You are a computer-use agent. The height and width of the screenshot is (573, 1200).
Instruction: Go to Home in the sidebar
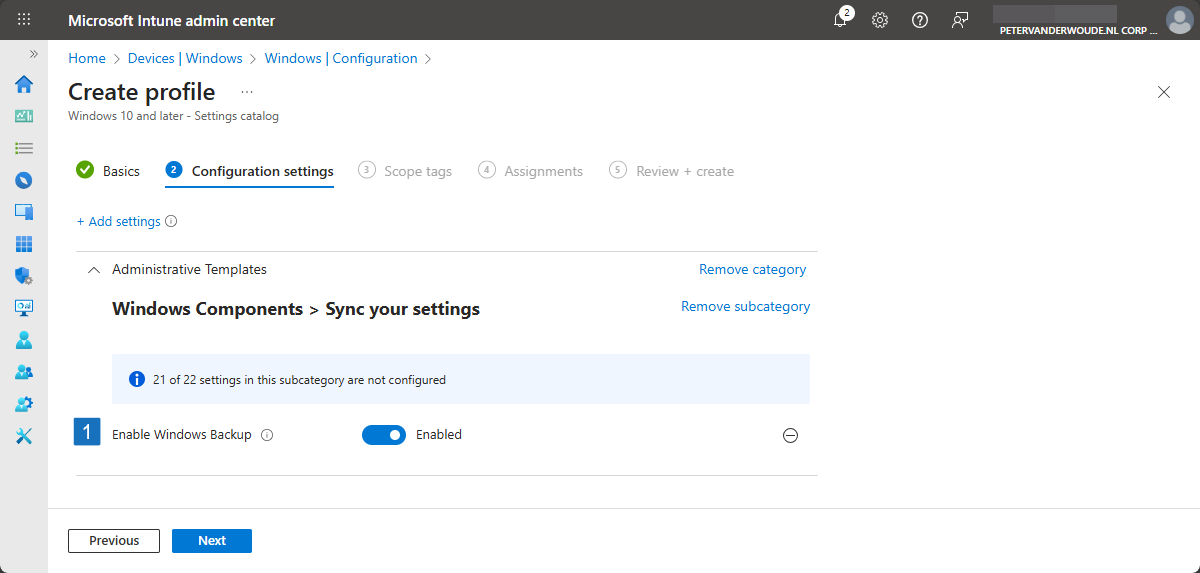[x=24, y=84]
